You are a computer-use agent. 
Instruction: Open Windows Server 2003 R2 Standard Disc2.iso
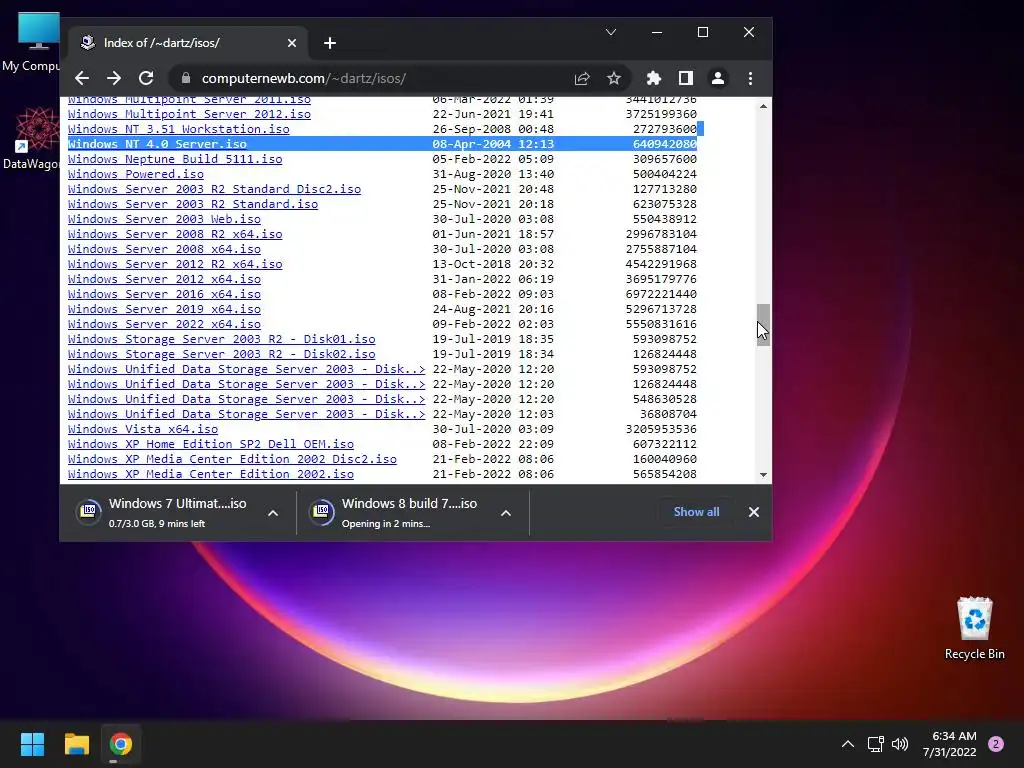coord(214,189)
